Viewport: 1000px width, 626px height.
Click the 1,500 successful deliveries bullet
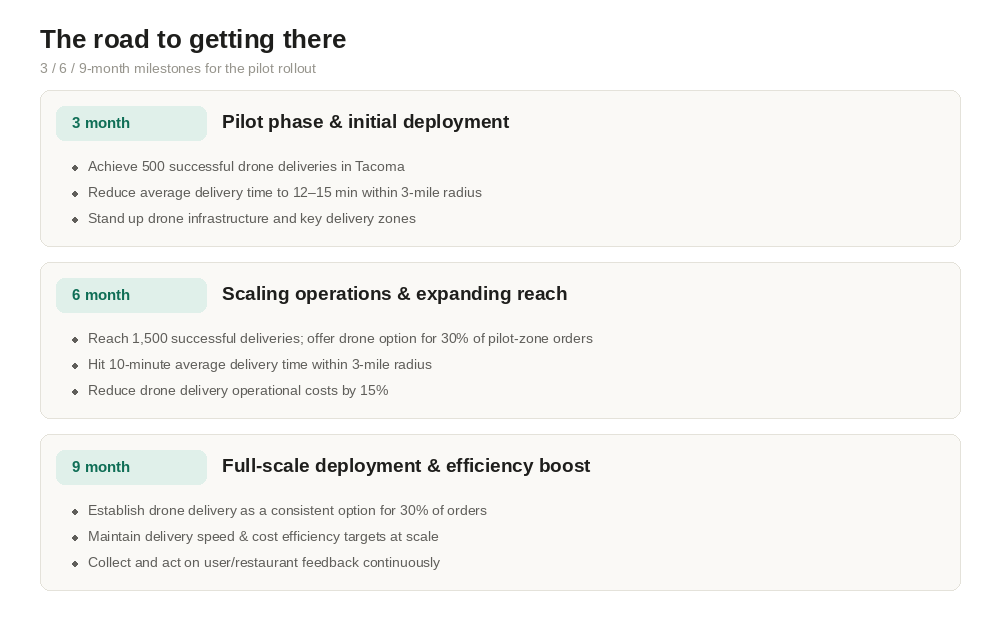click(x=340, y=338)
